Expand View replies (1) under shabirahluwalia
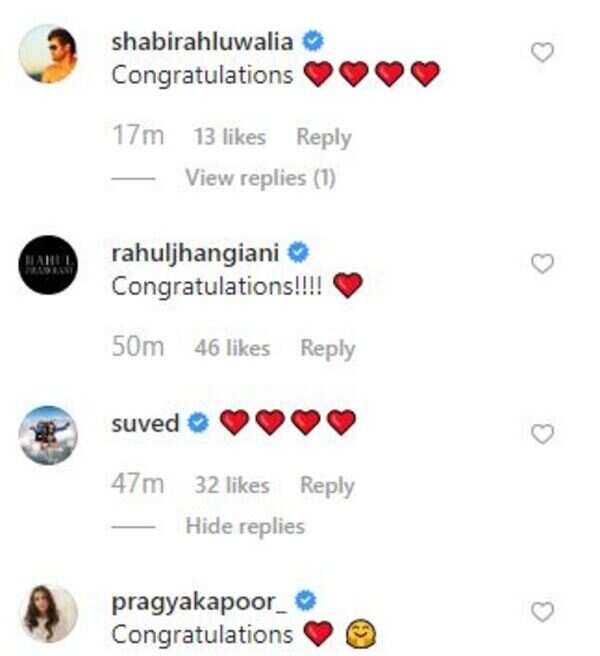The height and width of the screenshot is (656, 600). (260, 178)
